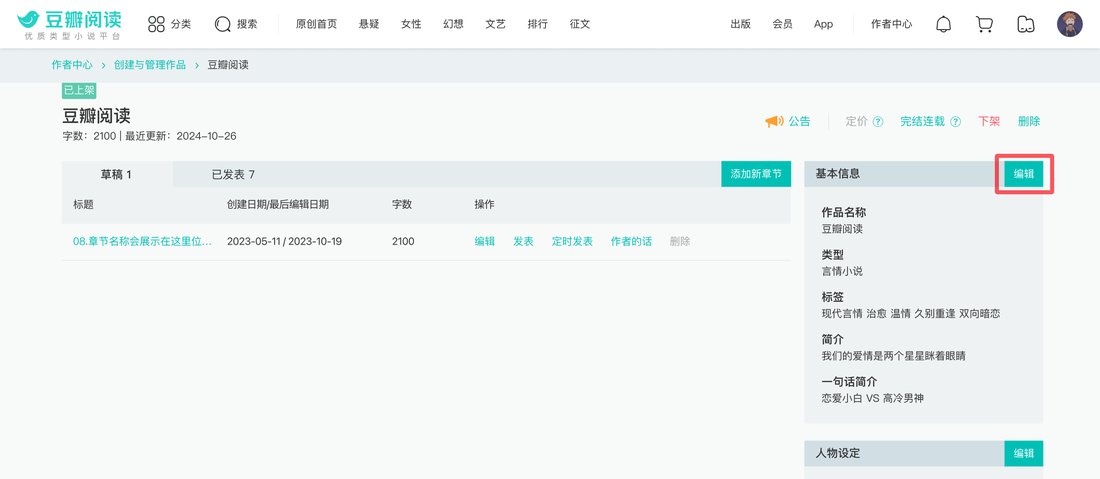Click the 创建日期/最后编辑日期 column header
Image resolution: width=1100 pixels, height=479 pixels.
pos(278,205)
